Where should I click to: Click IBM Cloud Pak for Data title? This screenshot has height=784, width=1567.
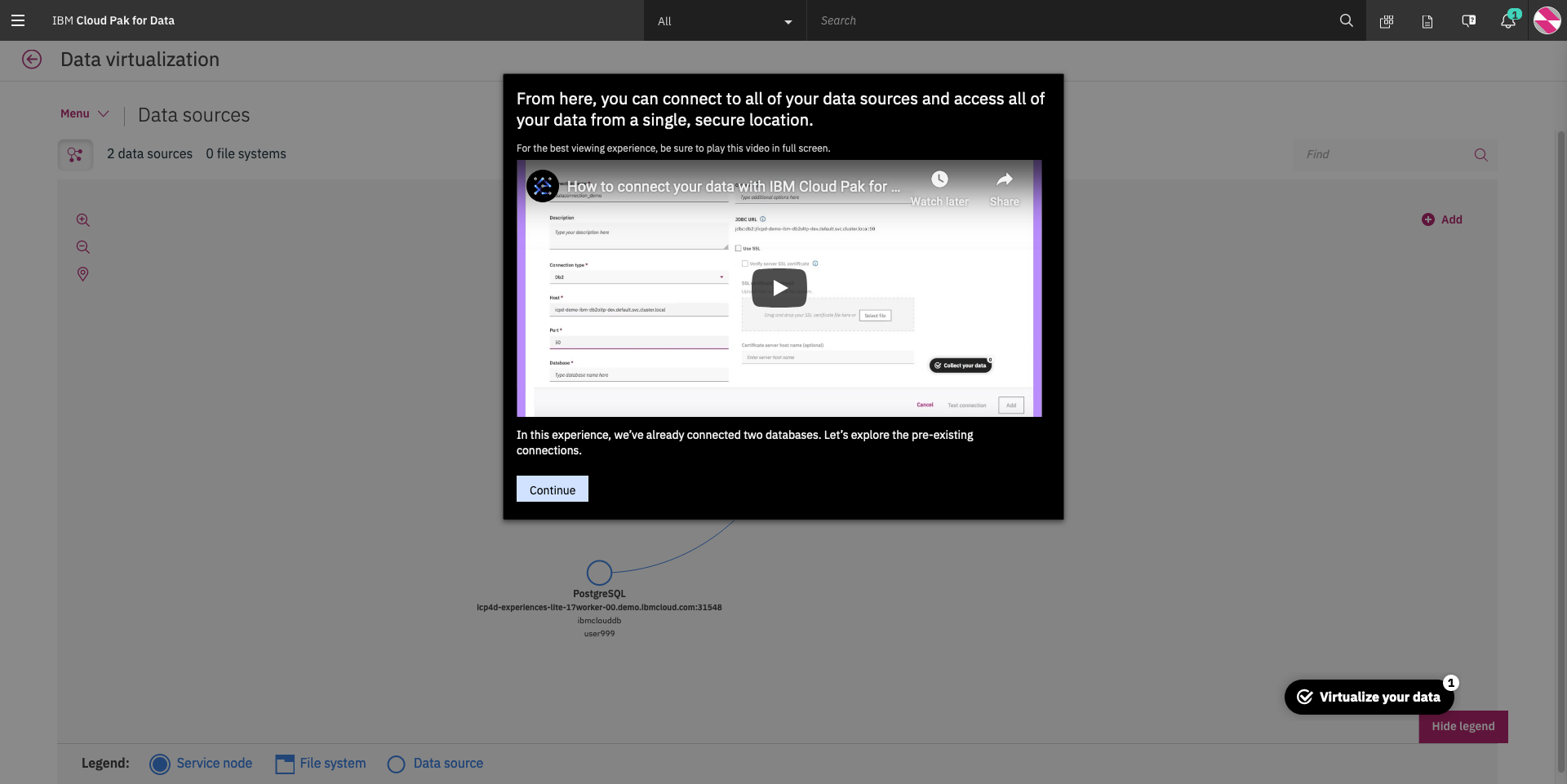pos(113,20)
